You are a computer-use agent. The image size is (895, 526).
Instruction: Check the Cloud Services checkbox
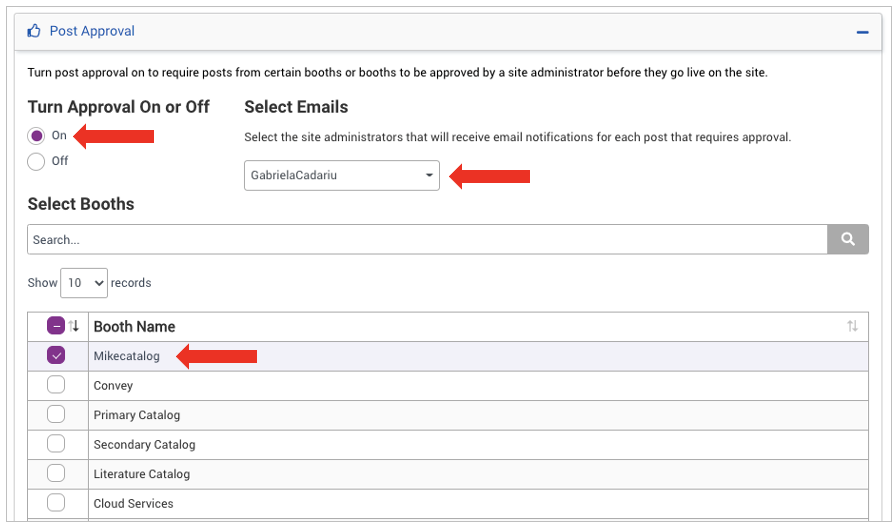click(x=56, y=503)
